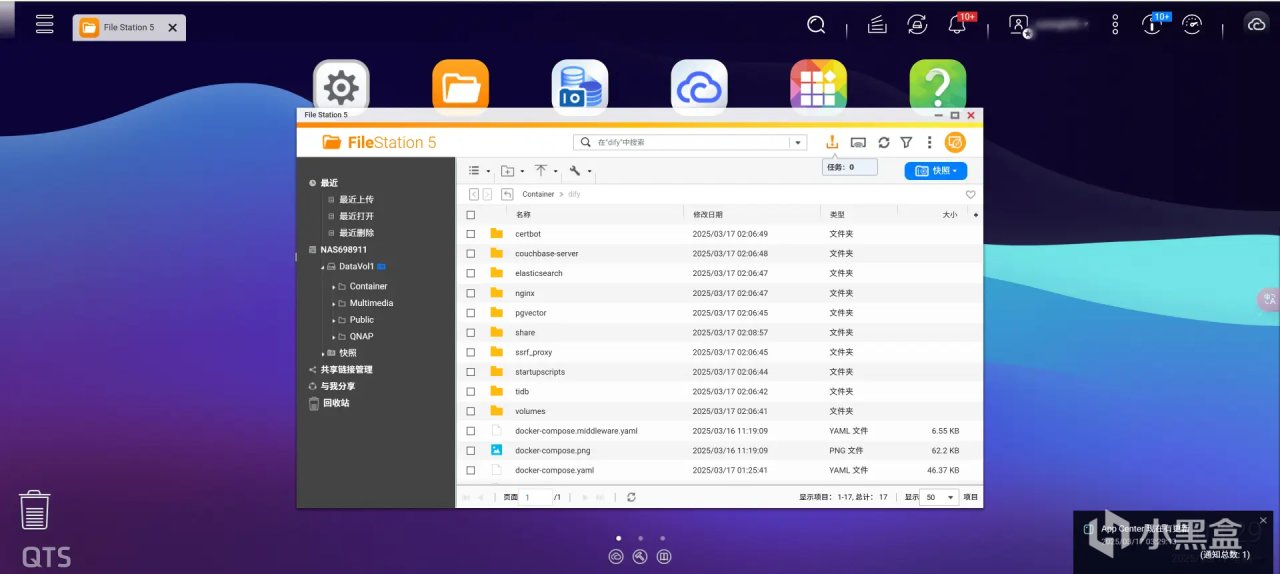Check the couchbase-server folder checkbox
The height and width of the screenshot is (574, 1280).
pyautogui.click(x=470, y=254)
